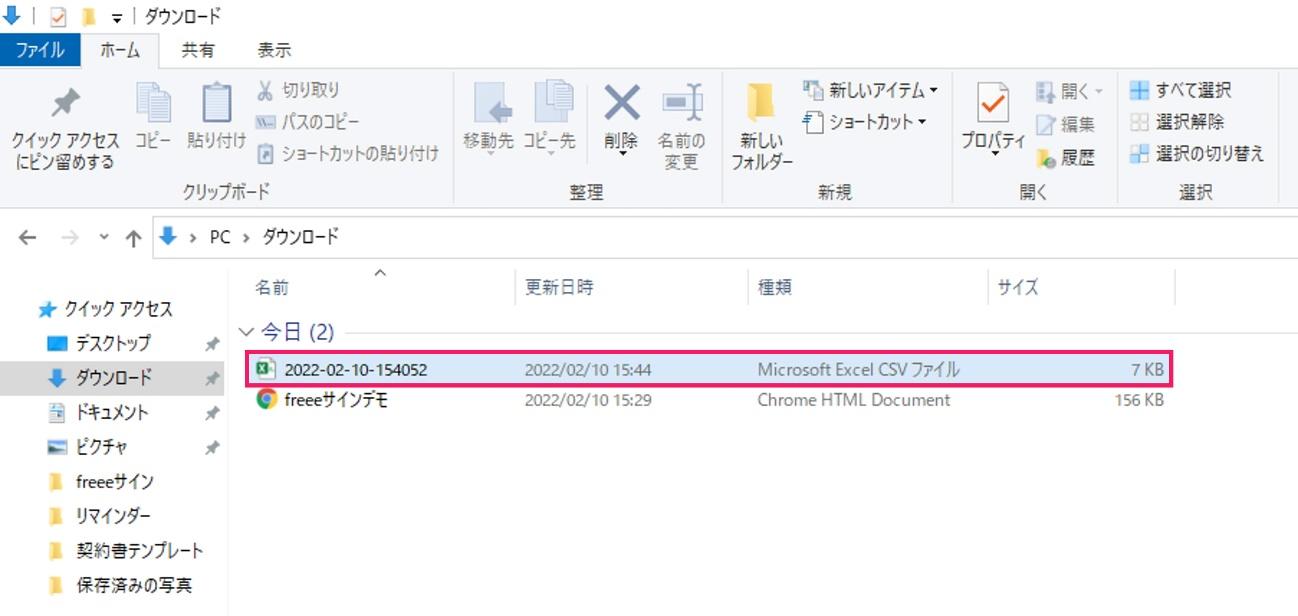Screen dimensions: 1298x616
Task: Click ダウンロード in address bar breadcrumb
Action: (300, 237)
